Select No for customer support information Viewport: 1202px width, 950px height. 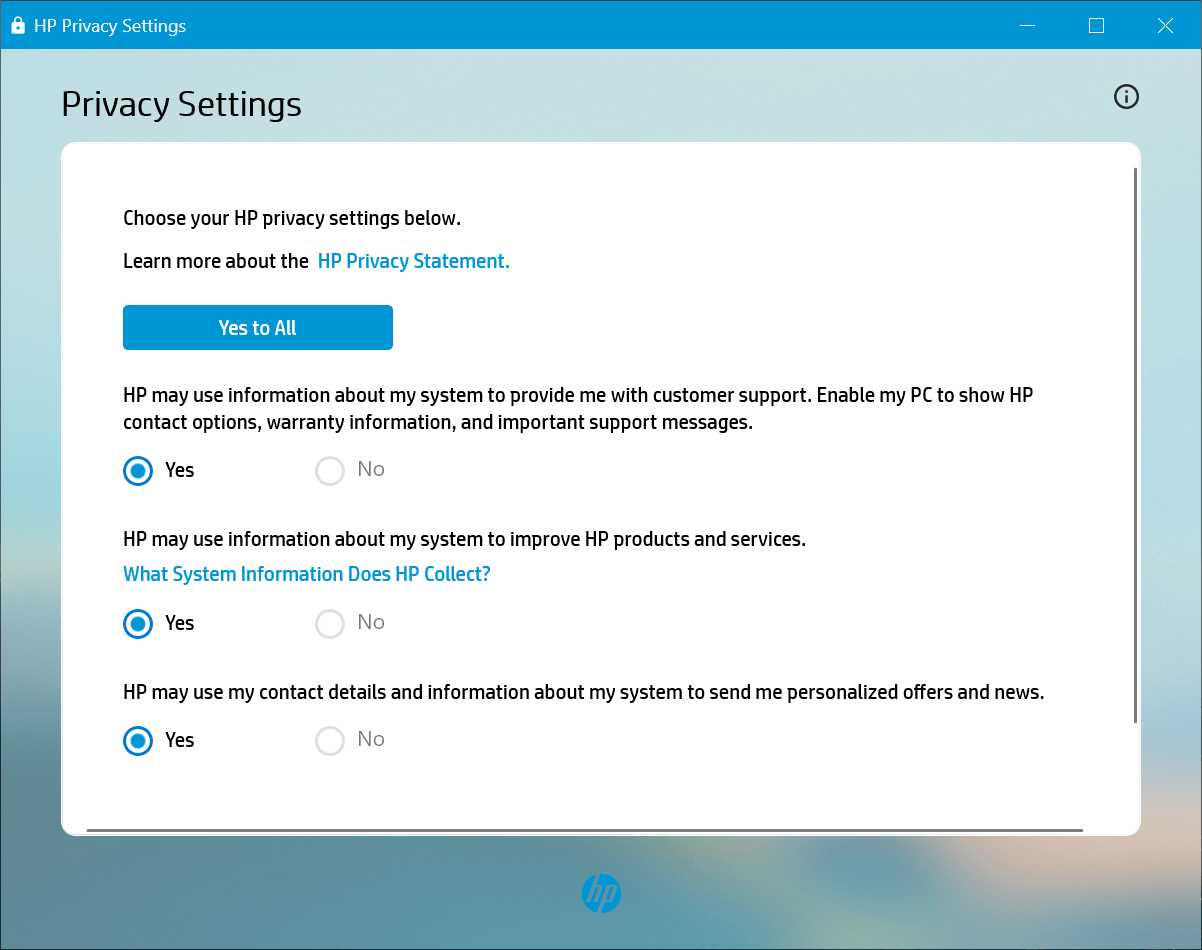tap(330, 470)
